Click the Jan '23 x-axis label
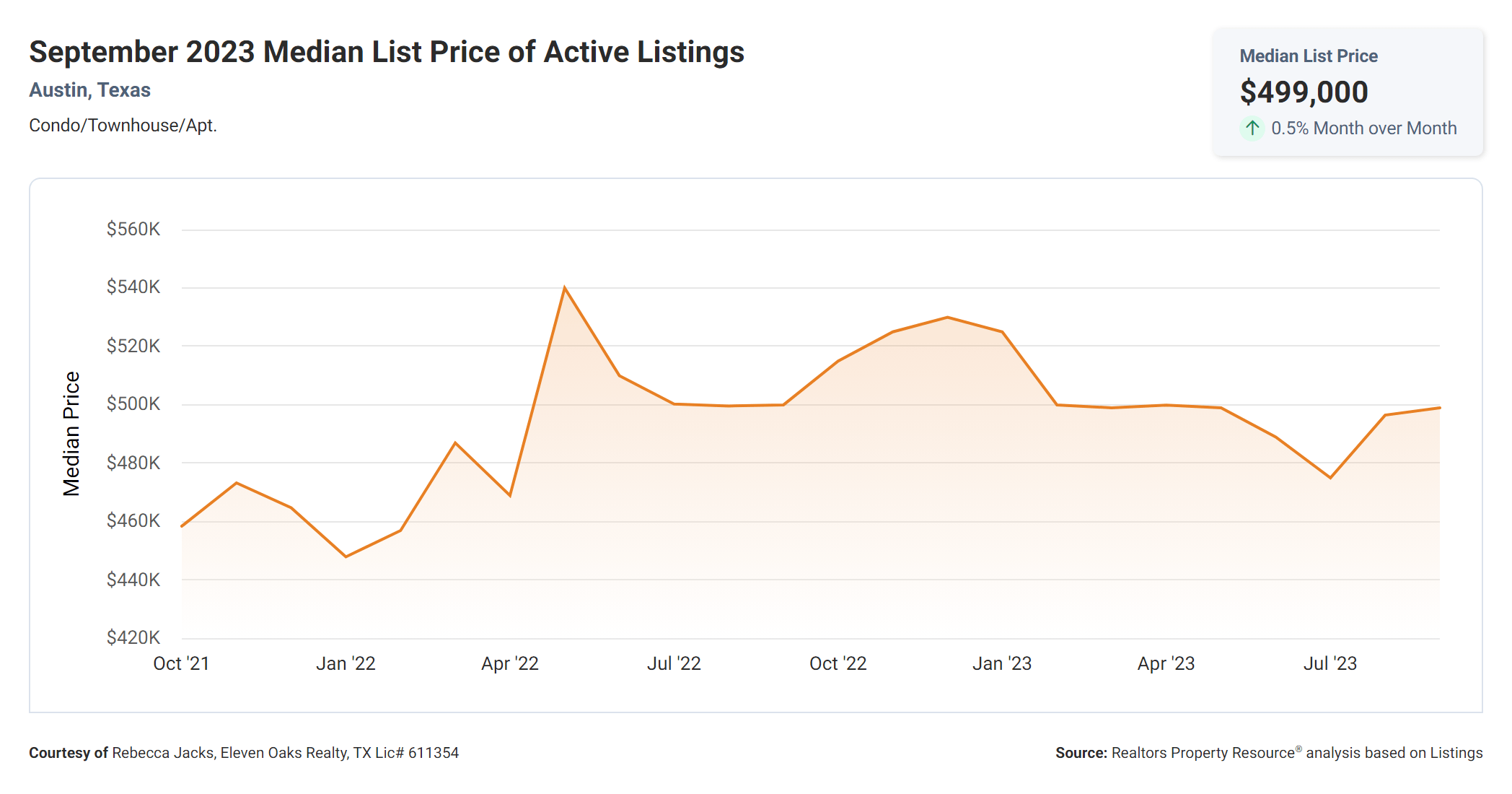Image resolution: width=1512 pixels, height=794 pixels. pos(1002,663)
